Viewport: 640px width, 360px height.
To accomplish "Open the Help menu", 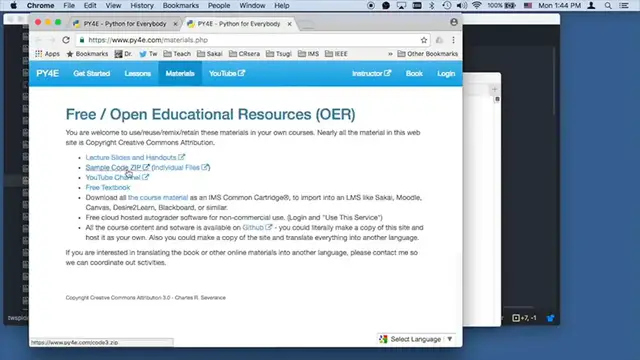I will (x=282, y=6).
